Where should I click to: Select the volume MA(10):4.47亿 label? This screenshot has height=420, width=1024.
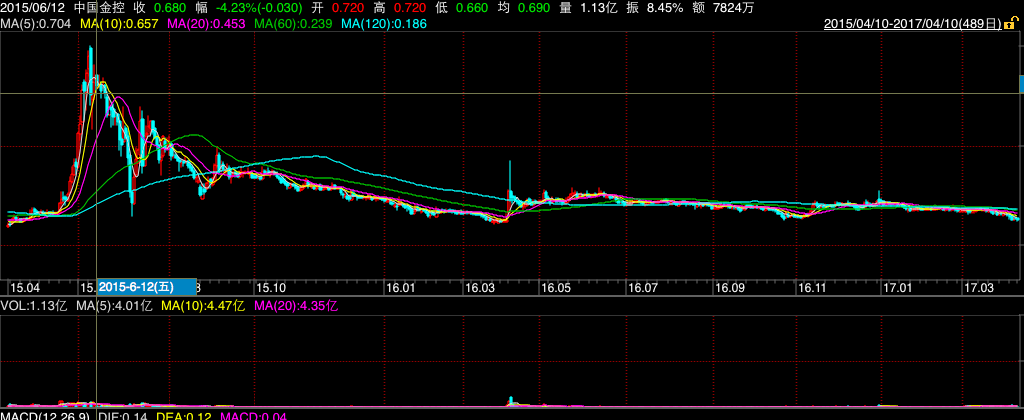tap(202, 305)
